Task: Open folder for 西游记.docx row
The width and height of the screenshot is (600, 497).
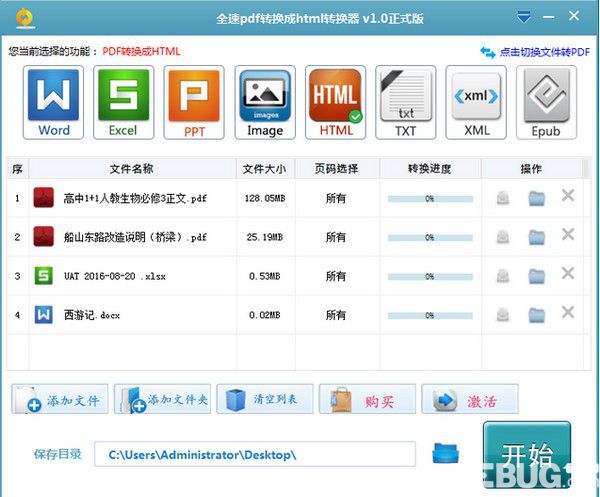Action: click(536, 315)
